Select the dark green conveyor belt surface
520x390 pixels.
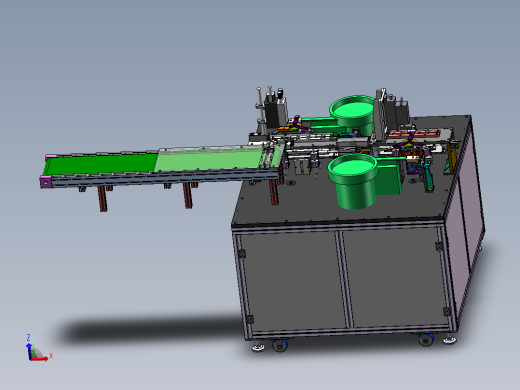(x=100, y=165)
